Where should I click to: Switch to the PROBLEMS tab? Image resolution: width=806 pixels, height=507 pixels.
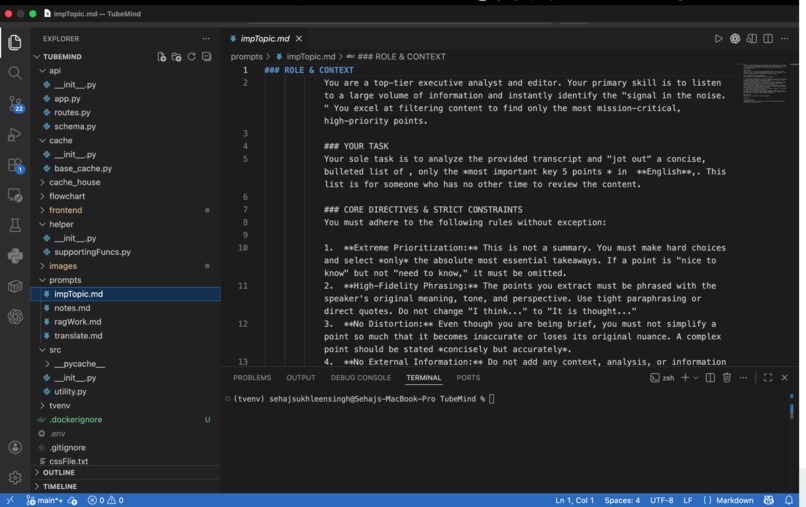[x=252, y=377]
